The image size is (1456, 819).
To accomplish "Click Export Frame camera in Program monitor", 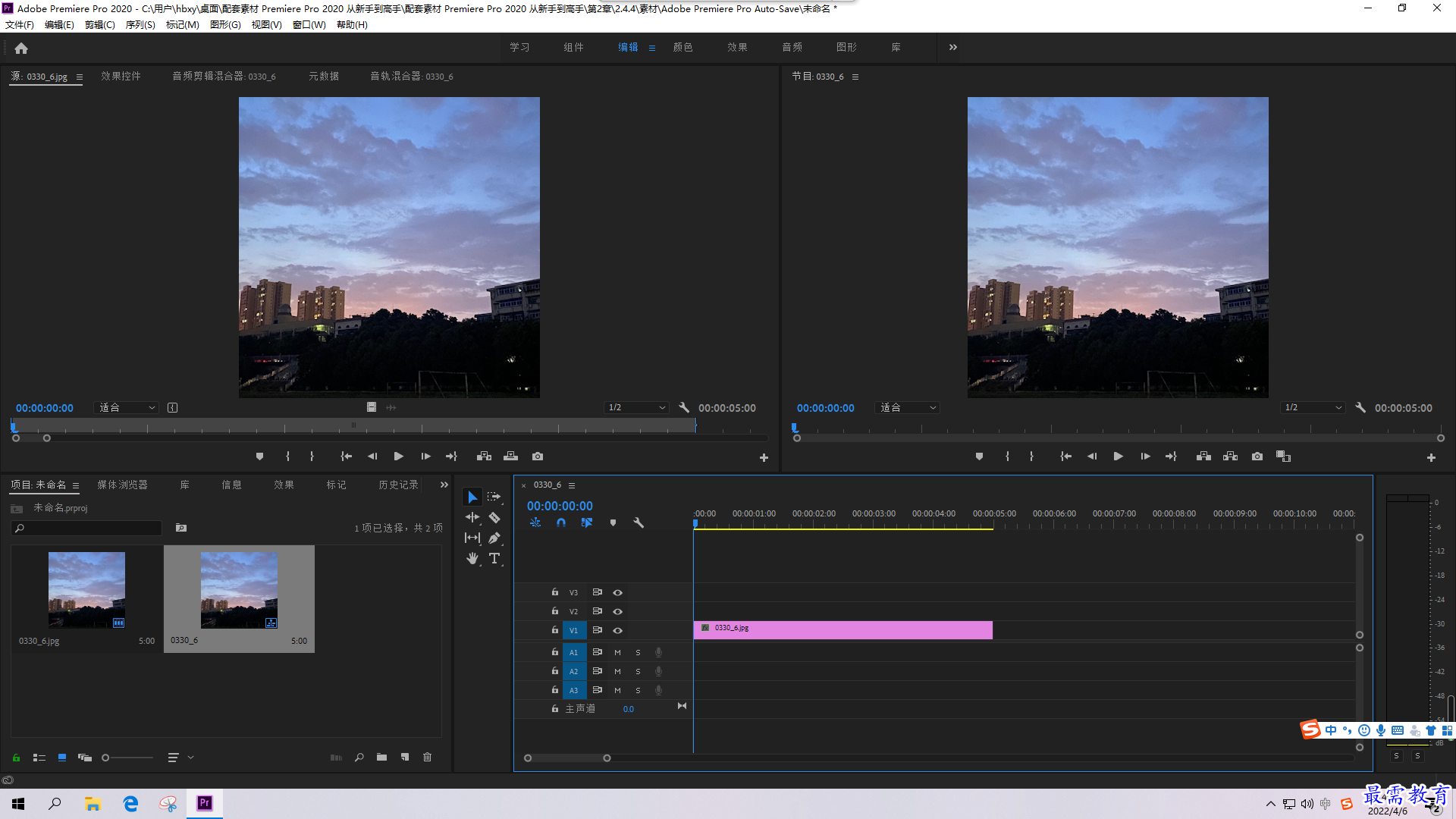I will click(1257, 457).
